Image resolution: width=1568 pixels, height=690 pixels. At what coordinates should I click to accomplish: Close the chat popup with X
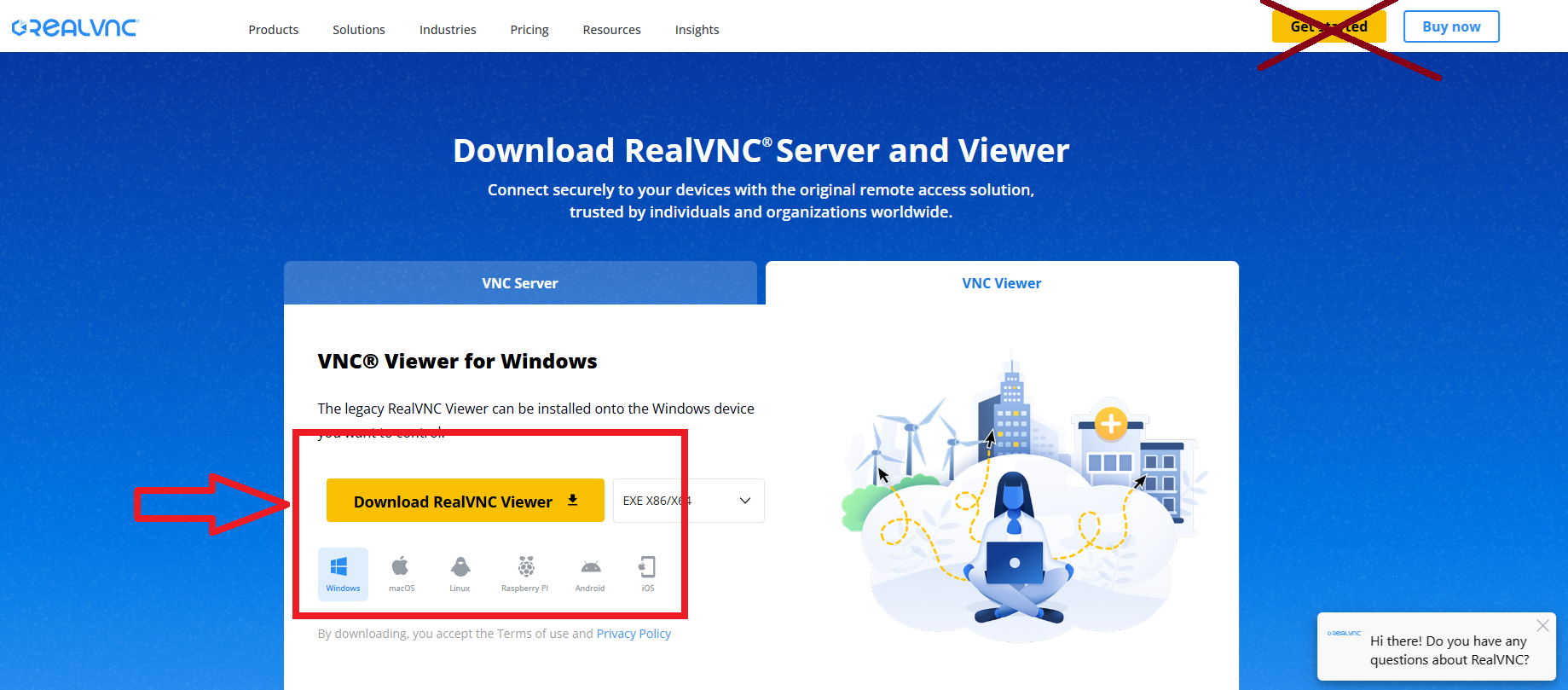[1542, 625]
